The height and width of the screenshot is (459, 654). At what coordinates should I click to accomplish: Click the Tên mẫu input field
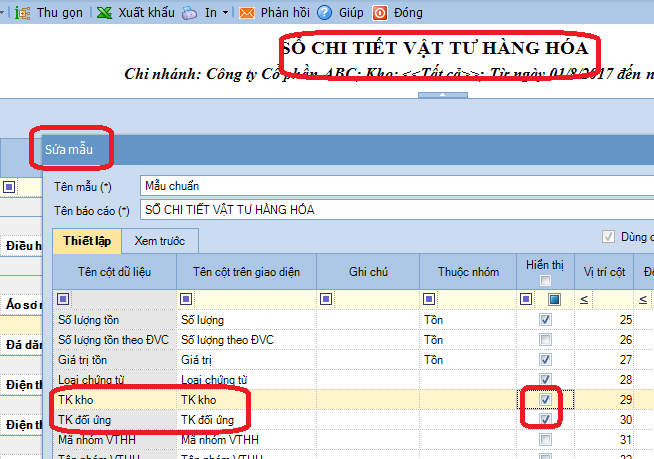pyautogui.click(x=390, y=186)
